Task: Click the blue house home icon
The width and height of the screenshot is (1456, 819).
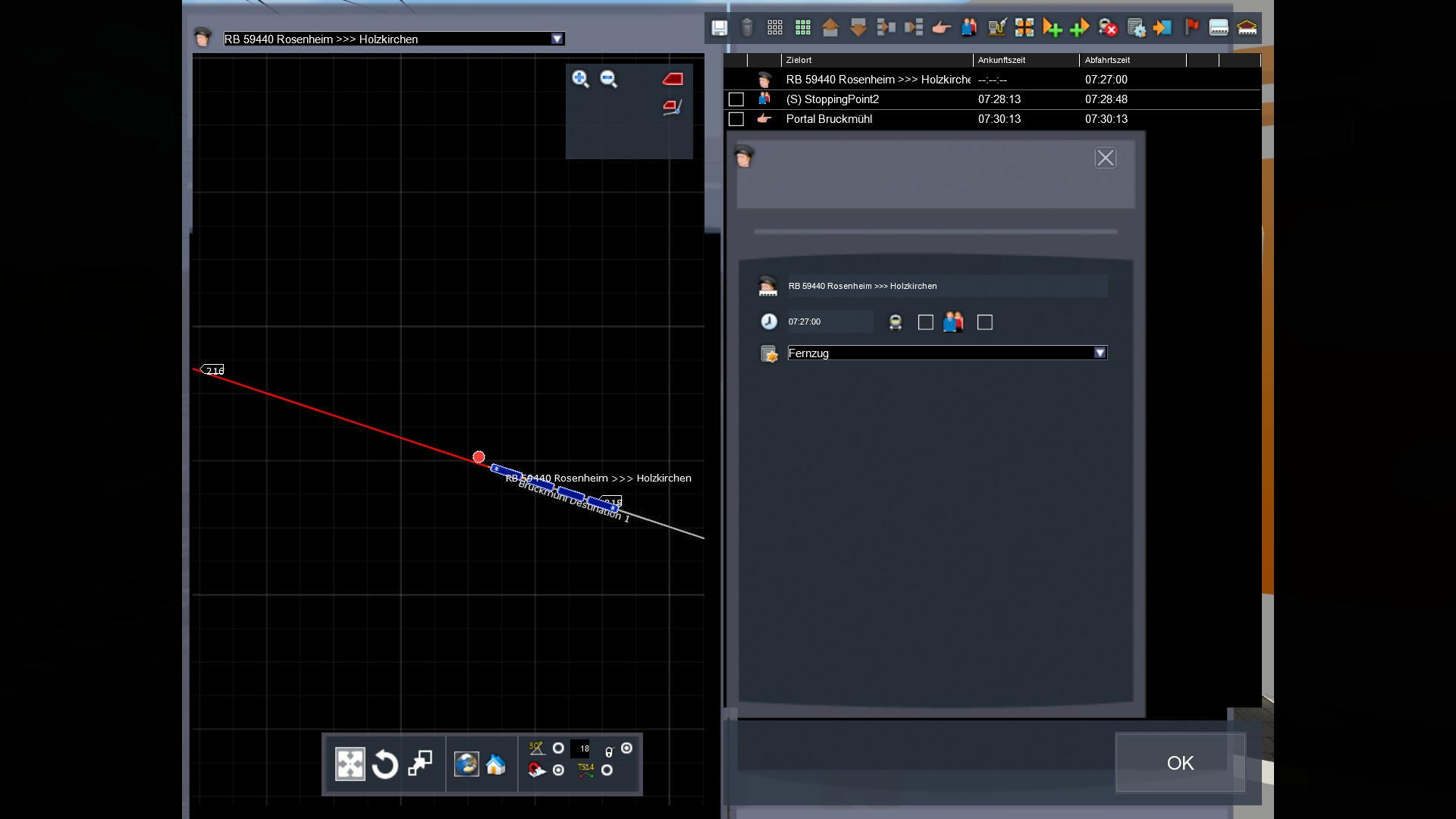Action: tap(496, 764)
